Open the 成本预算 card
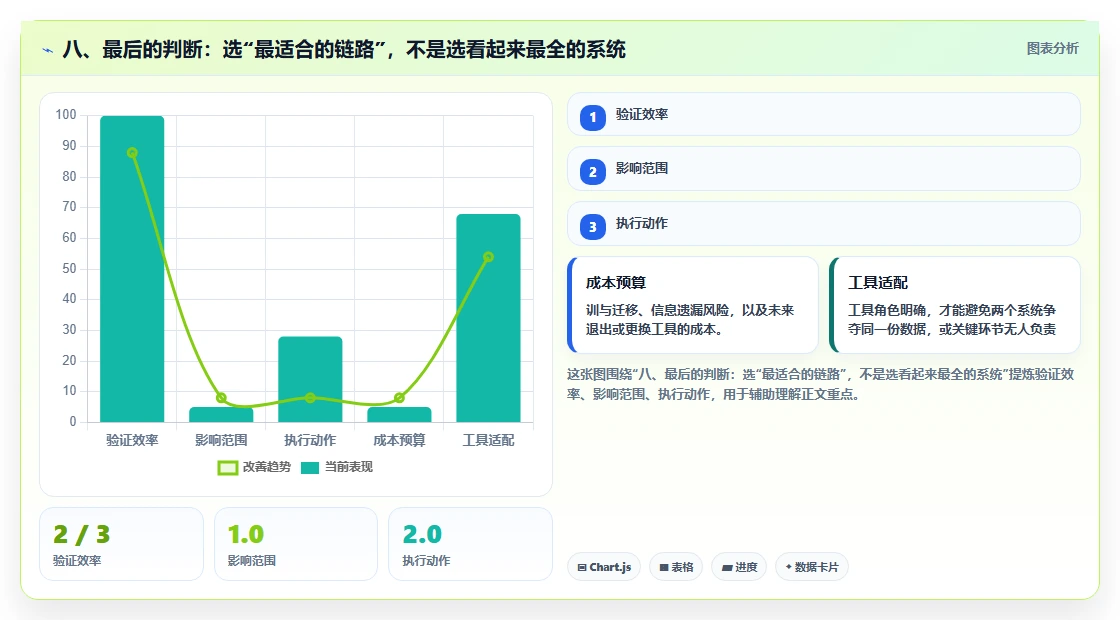The width and height of the screenshot is (1120, 620). point(693,305)
